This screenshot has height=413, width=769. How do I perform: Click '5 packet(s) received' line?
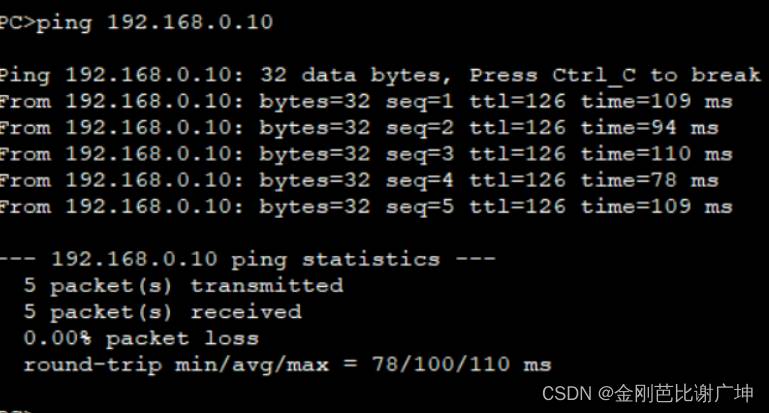coord(162,312)
